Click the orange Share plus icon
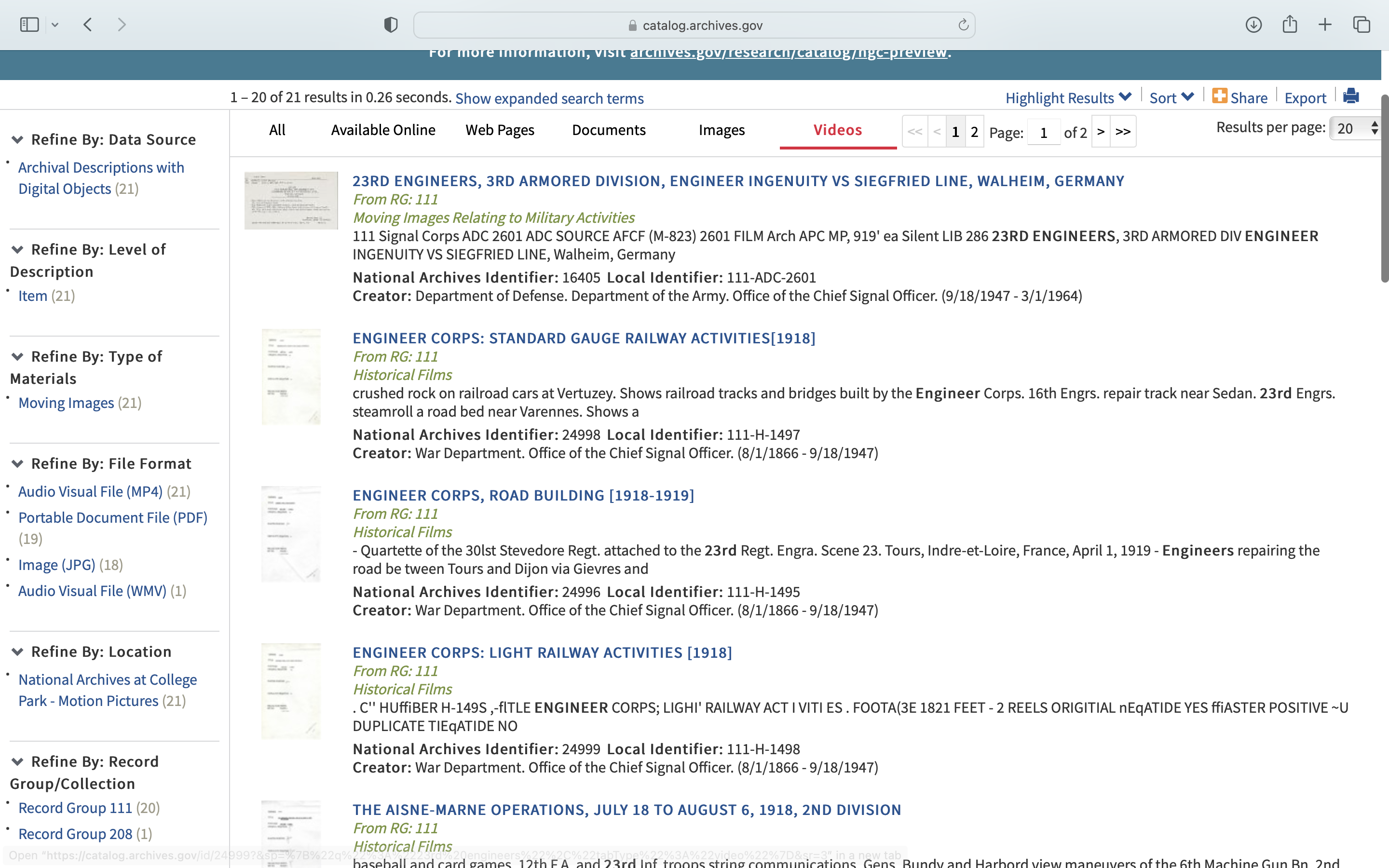The height and width of the screenshot is (868, 1389). [1219, 96]
